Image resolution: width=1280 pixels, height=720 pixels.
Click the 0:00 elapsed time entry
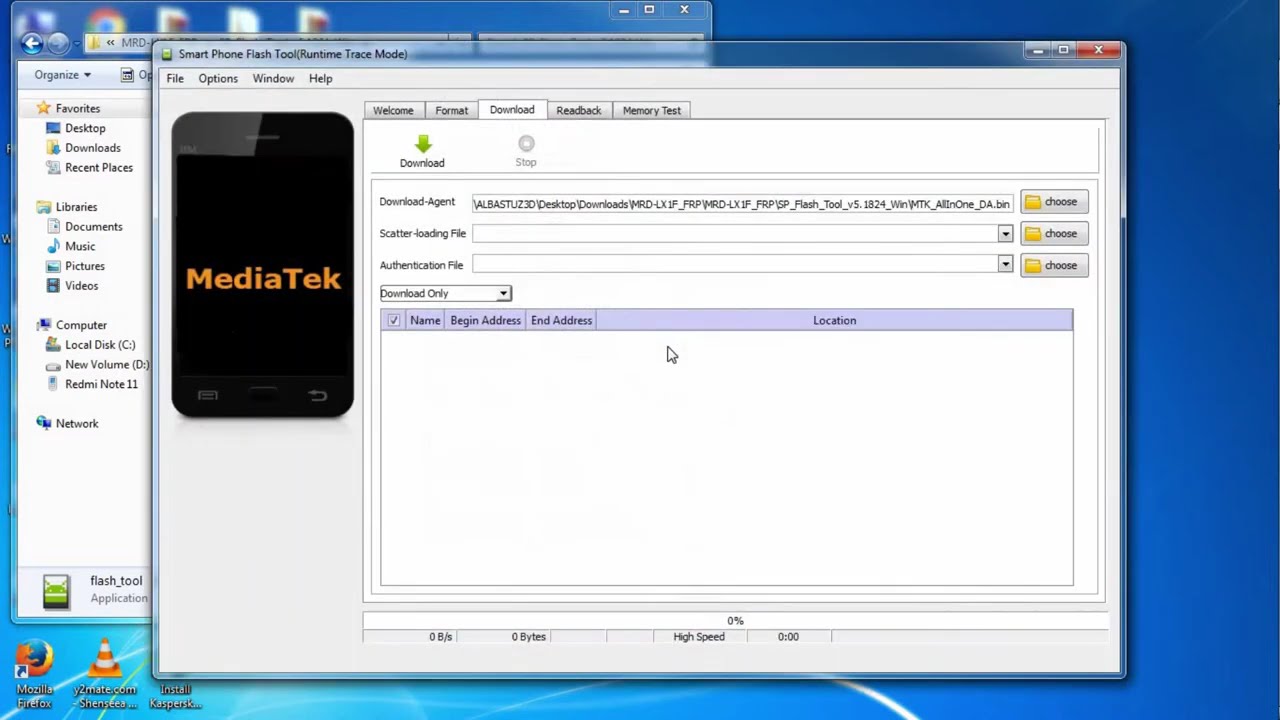(788, 637)
